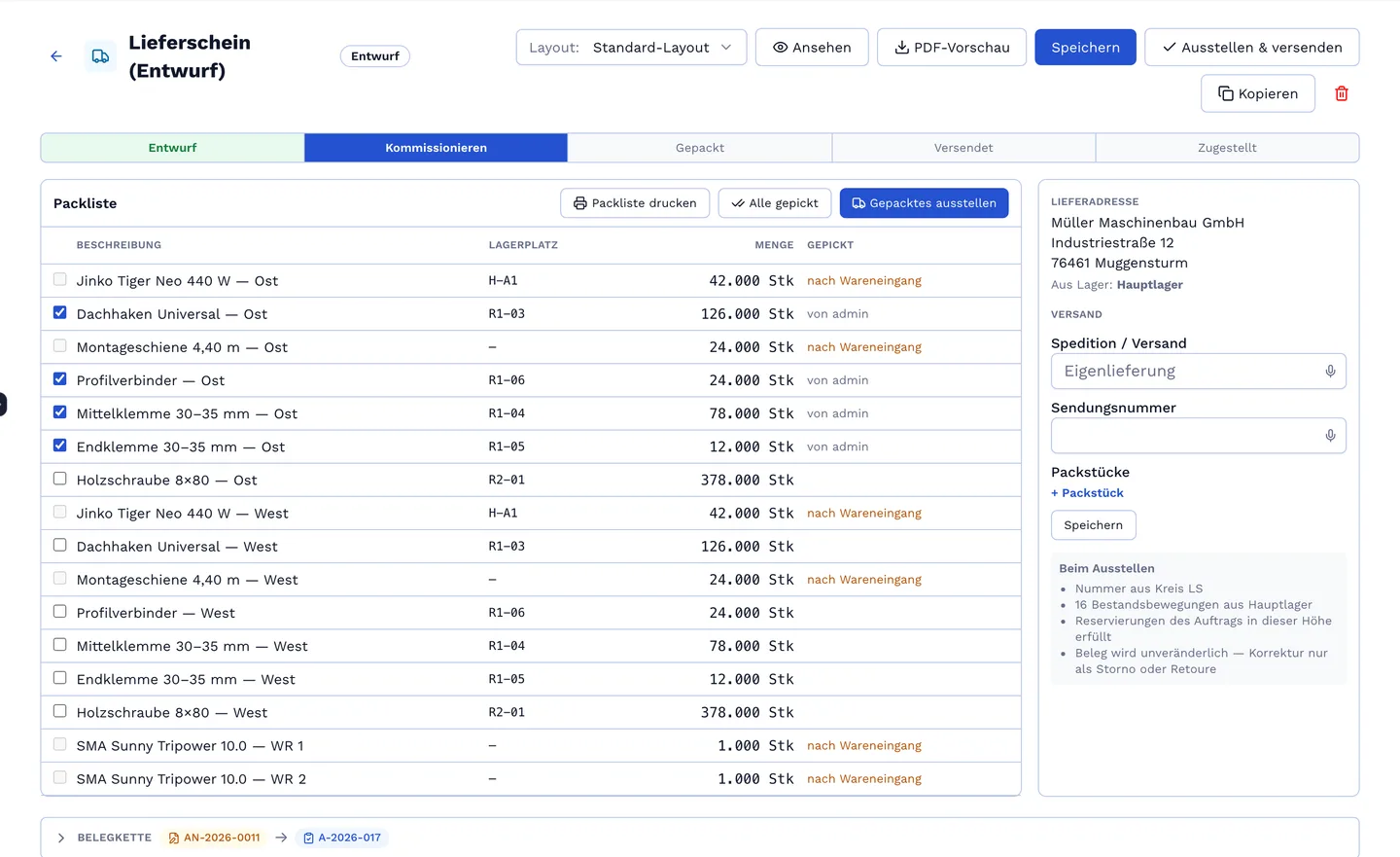Click Ausstellen & versenden
This screenshot has width=1400, height=857.
coord(1252,47)
